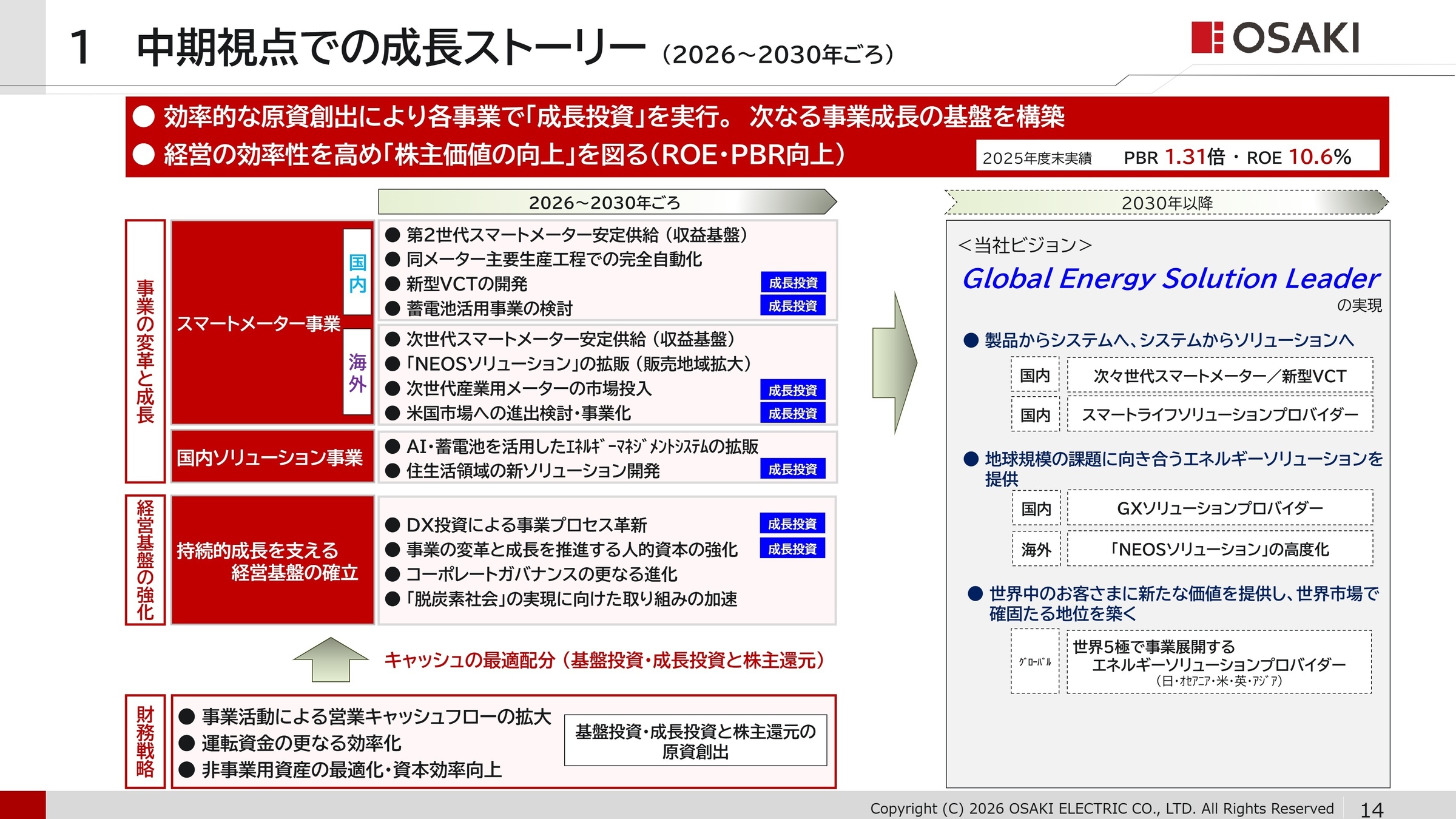Click 成長投資 badge beside 次世代産業用メーターの市場投入
The image size is (1456, 819).
(x=793, y=390)
